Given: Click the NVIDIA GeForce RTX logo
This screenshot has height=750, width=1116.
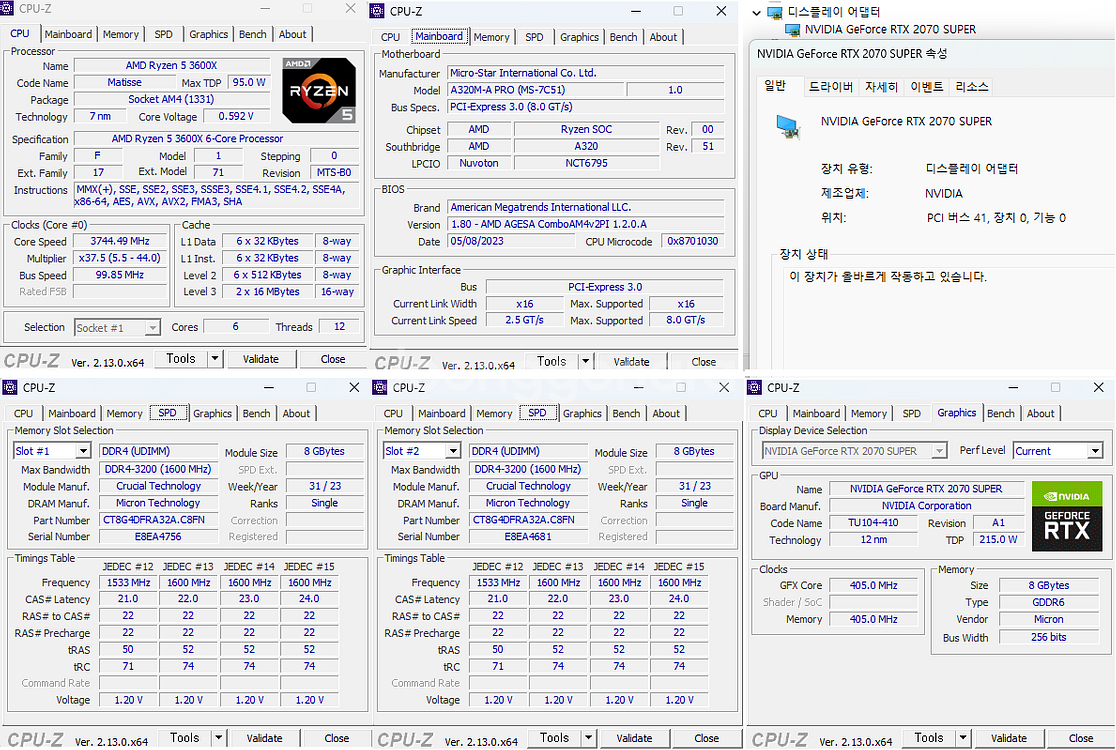Looking at the screenshot, I should coord(1066,516).
